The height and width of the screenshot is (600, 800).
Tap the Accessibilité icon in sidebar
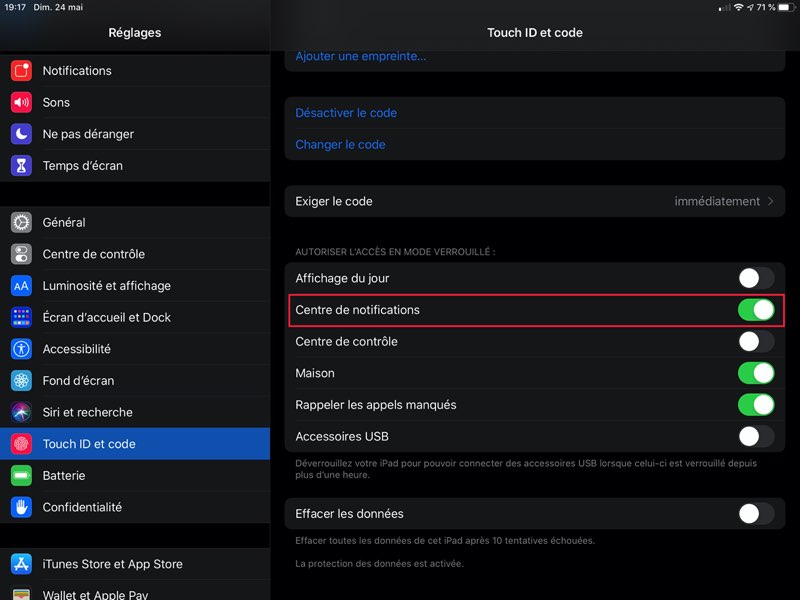point(21,349)
